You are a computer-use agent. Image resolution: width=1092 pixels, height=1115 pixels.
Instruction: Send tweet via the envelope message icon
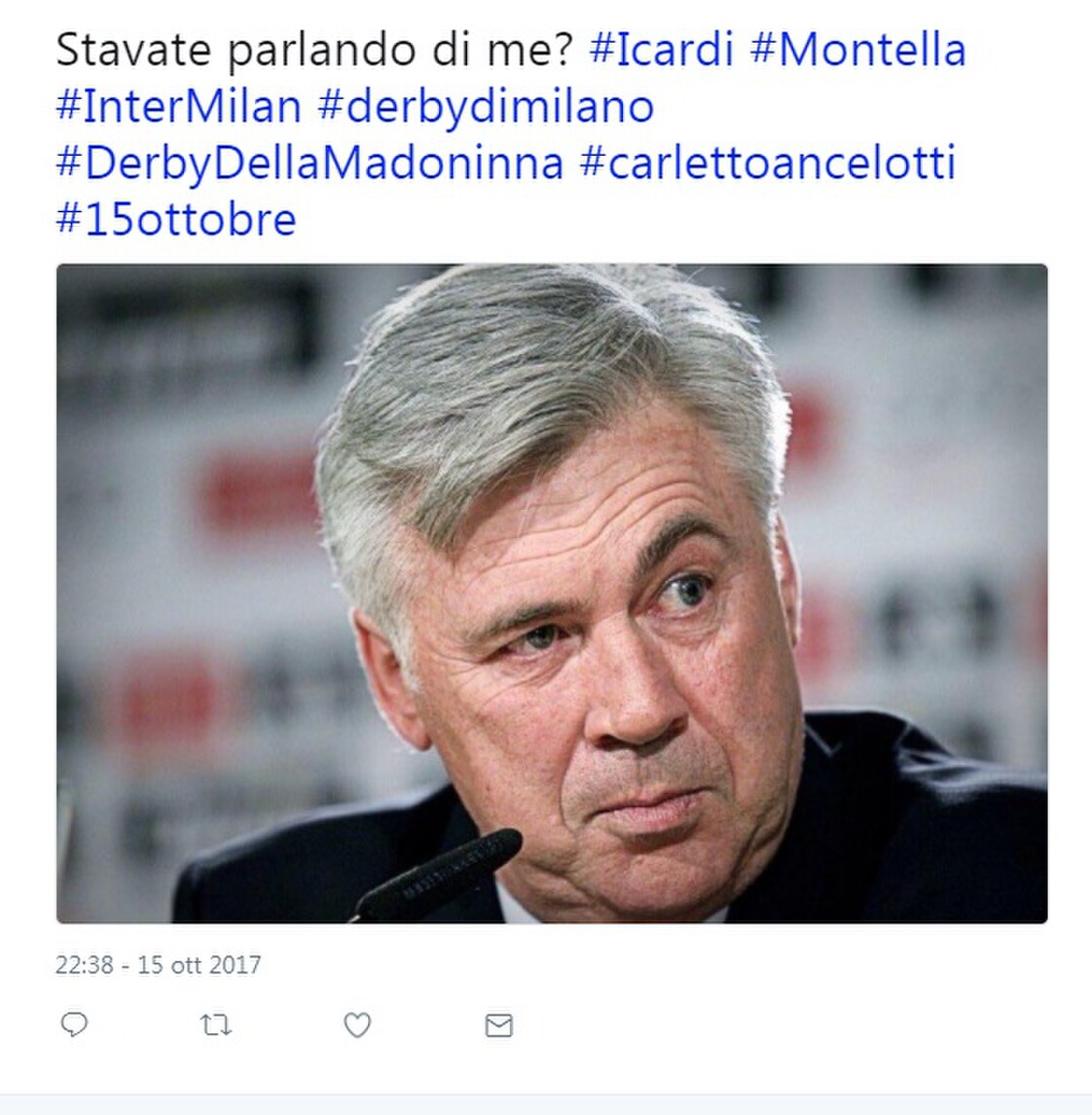coord(498,1025)
